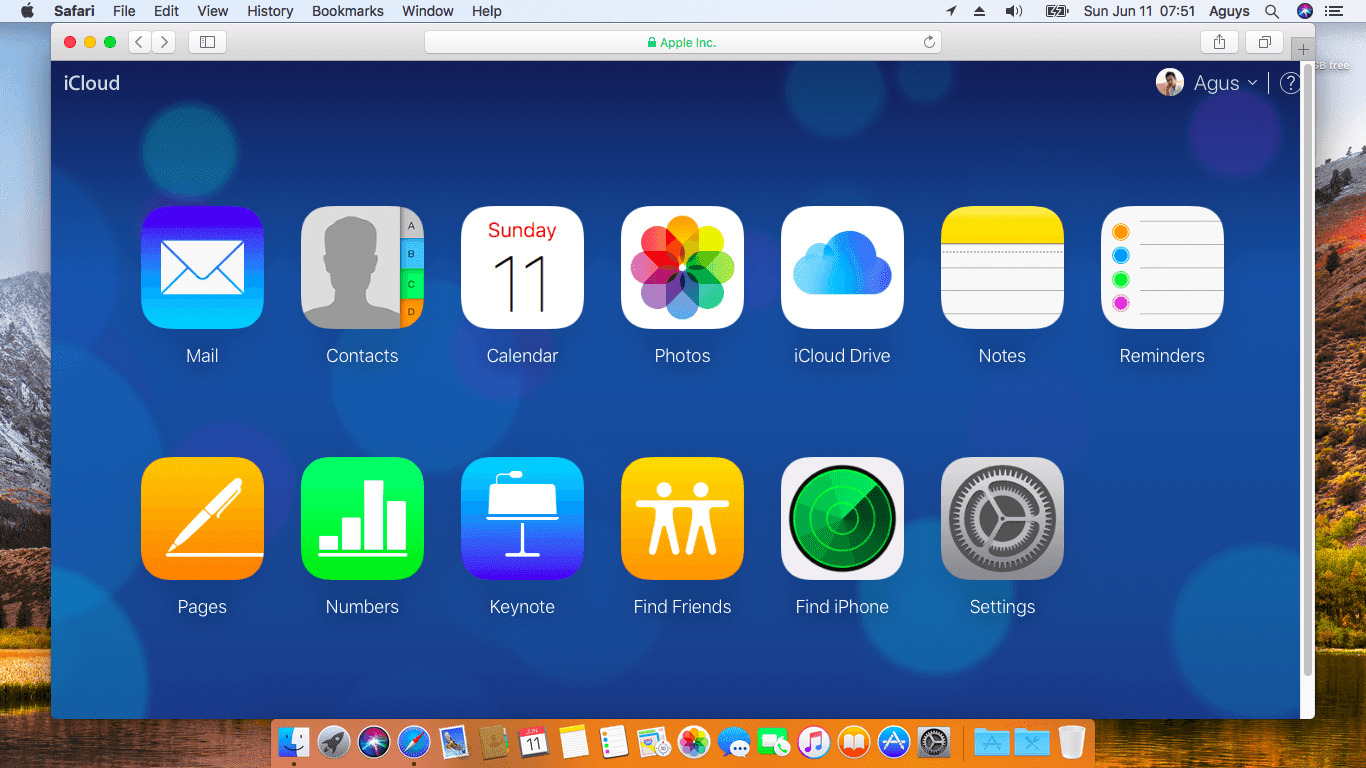Open the History menu
1366x768 pixels.
(270, 11)
